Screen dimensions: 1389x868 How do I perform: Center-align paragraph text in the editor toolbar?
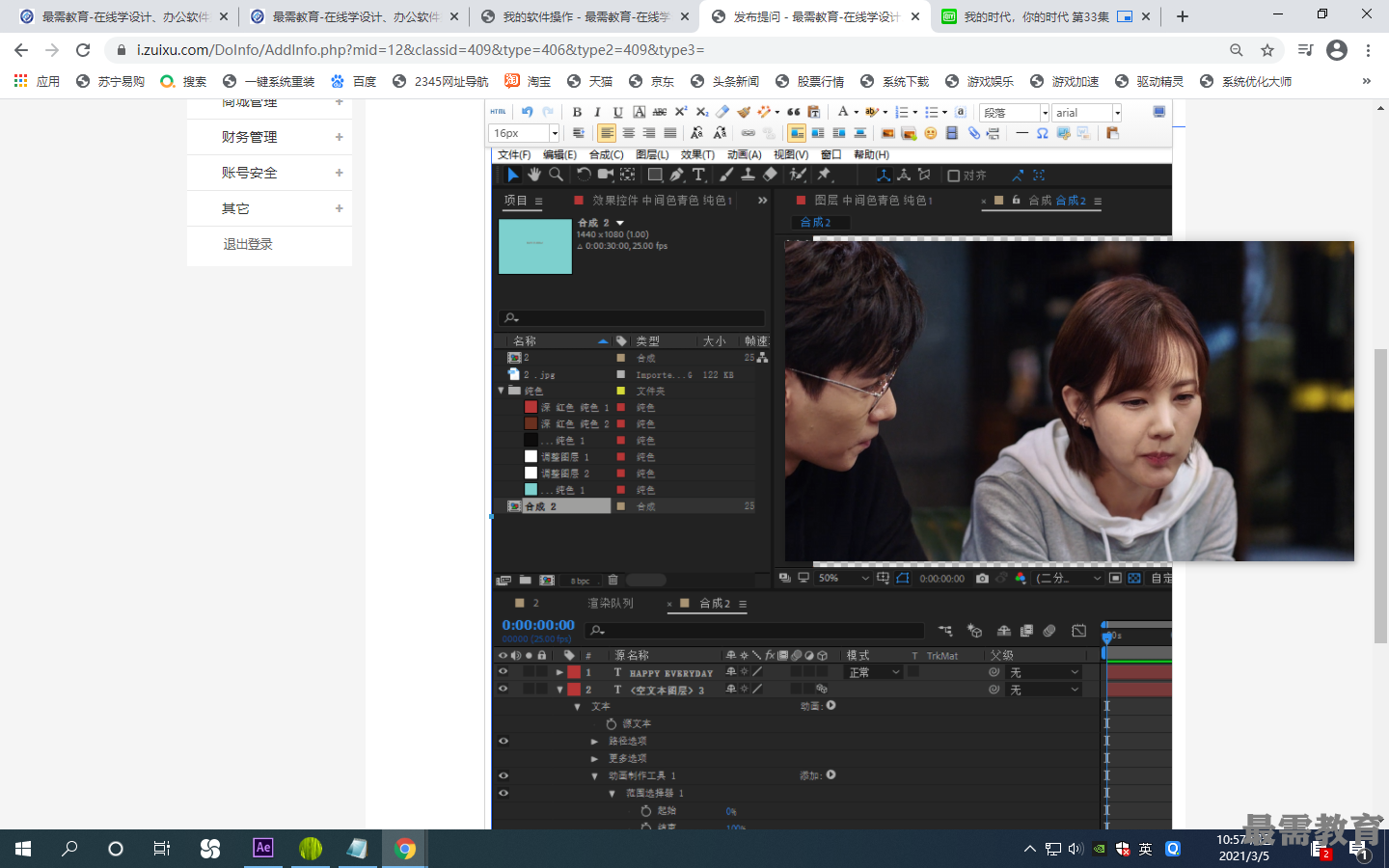point(628,133)
